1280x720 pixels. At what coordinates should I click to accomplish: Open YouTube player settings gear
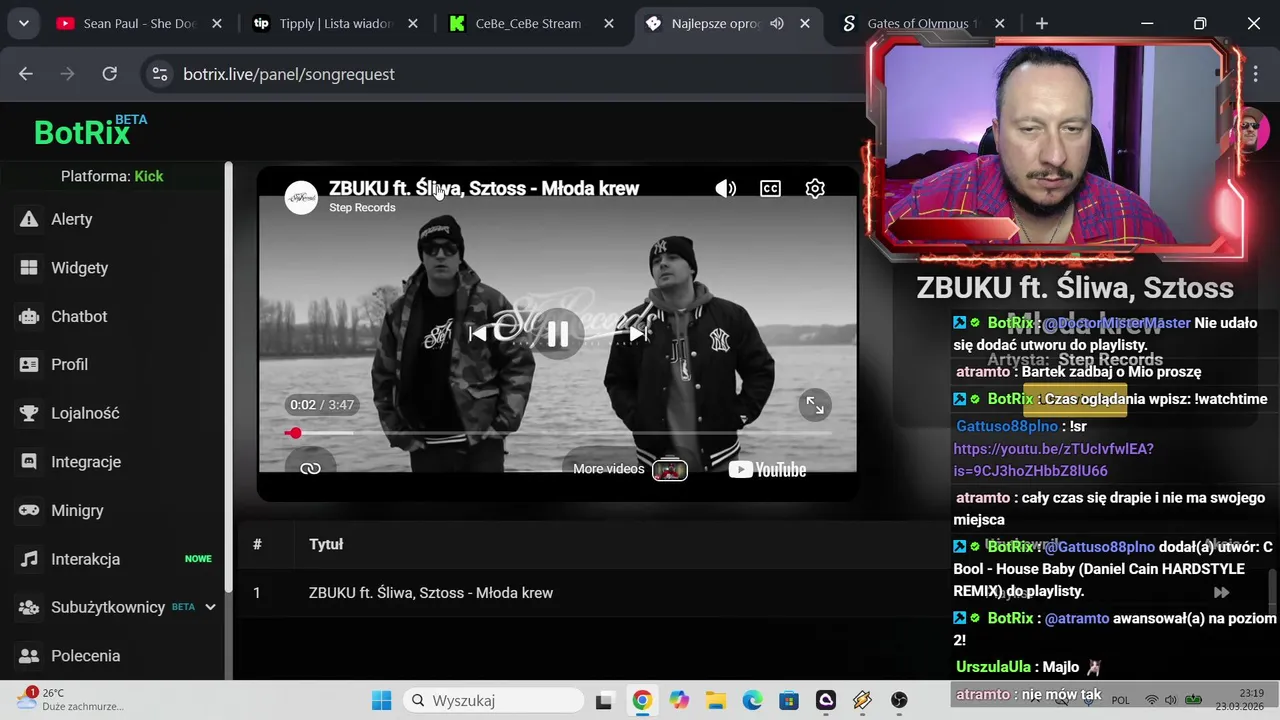(815, 188)
